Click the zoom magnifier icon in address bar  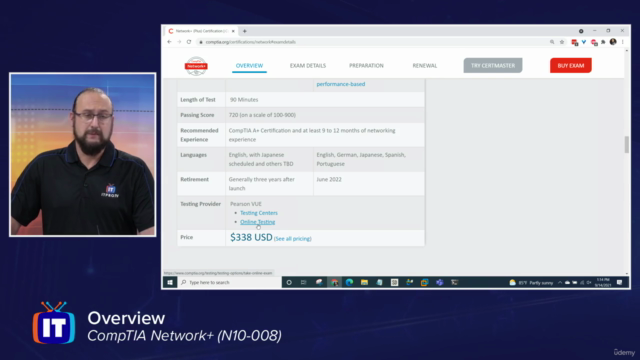[x=552, y=42]
